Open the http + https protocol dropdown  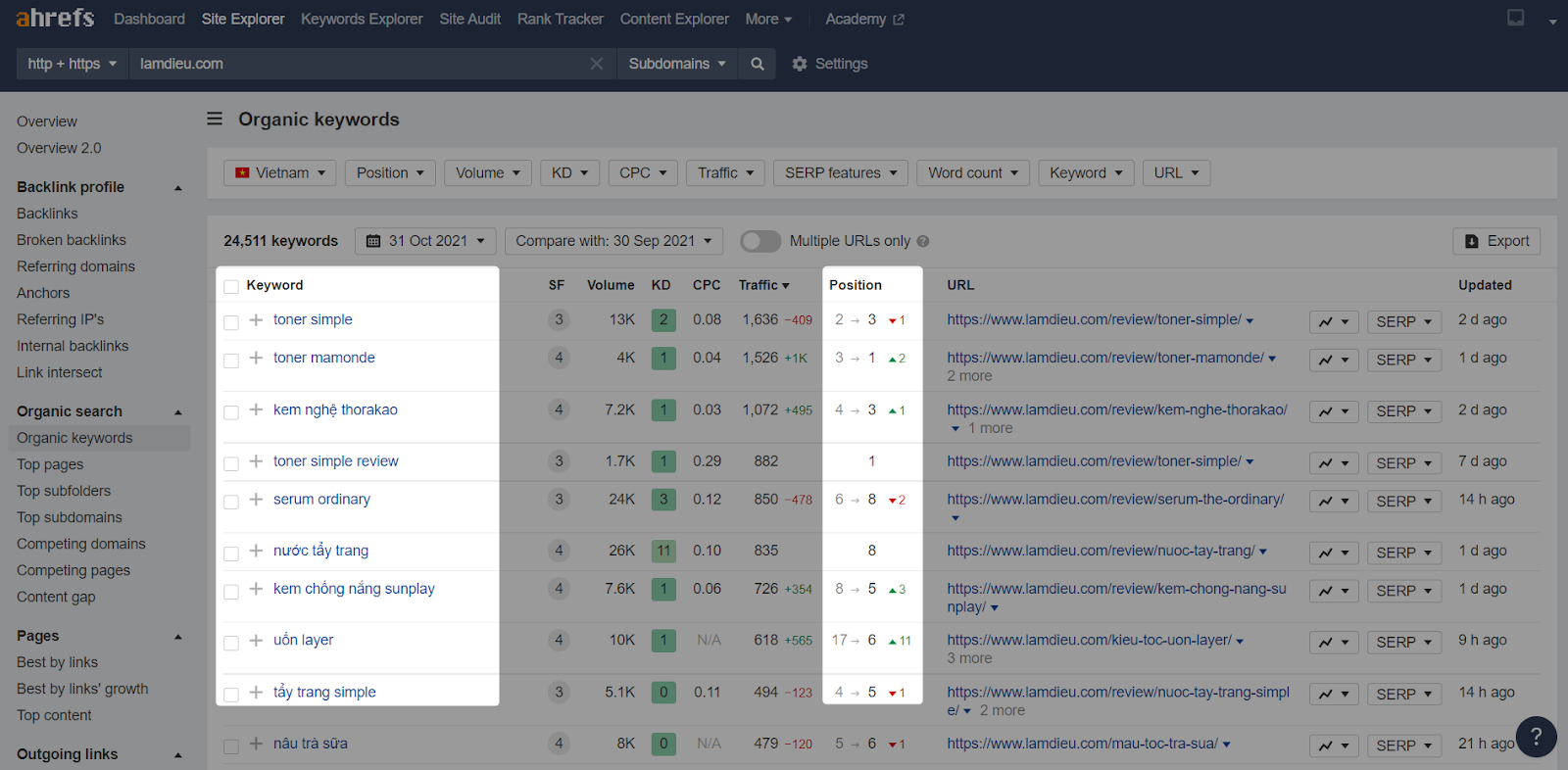click(73, 64)
